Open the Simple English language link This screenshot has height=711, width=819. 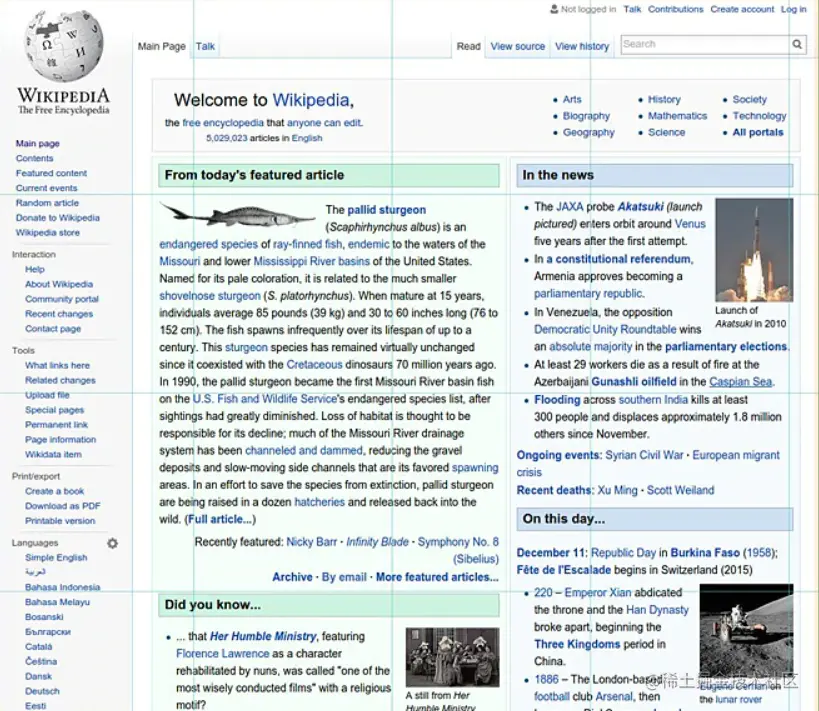coord(56,557)
